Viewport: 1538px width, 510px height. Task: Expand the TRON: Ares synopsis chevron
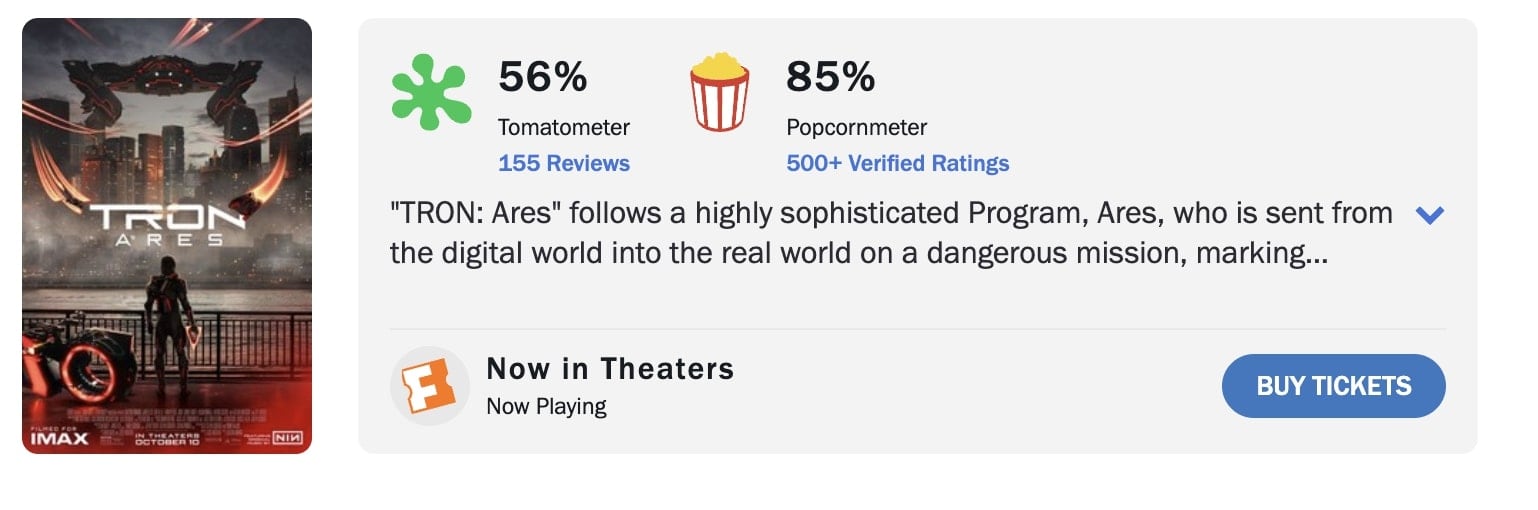1430,215
